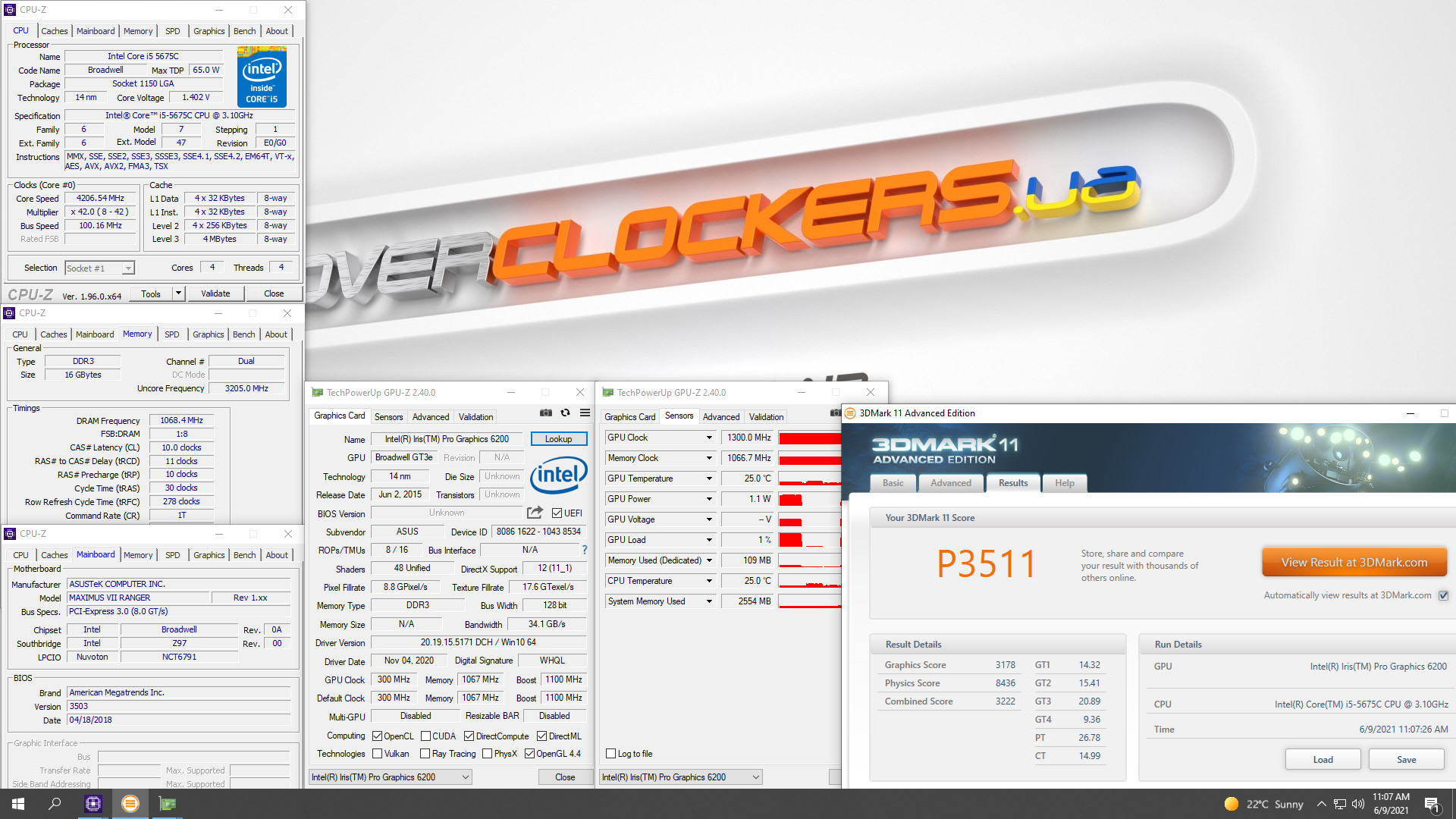1456x819 pixels.
Task: Toggle the PhysX checkbox
Action: pos(487,754)
